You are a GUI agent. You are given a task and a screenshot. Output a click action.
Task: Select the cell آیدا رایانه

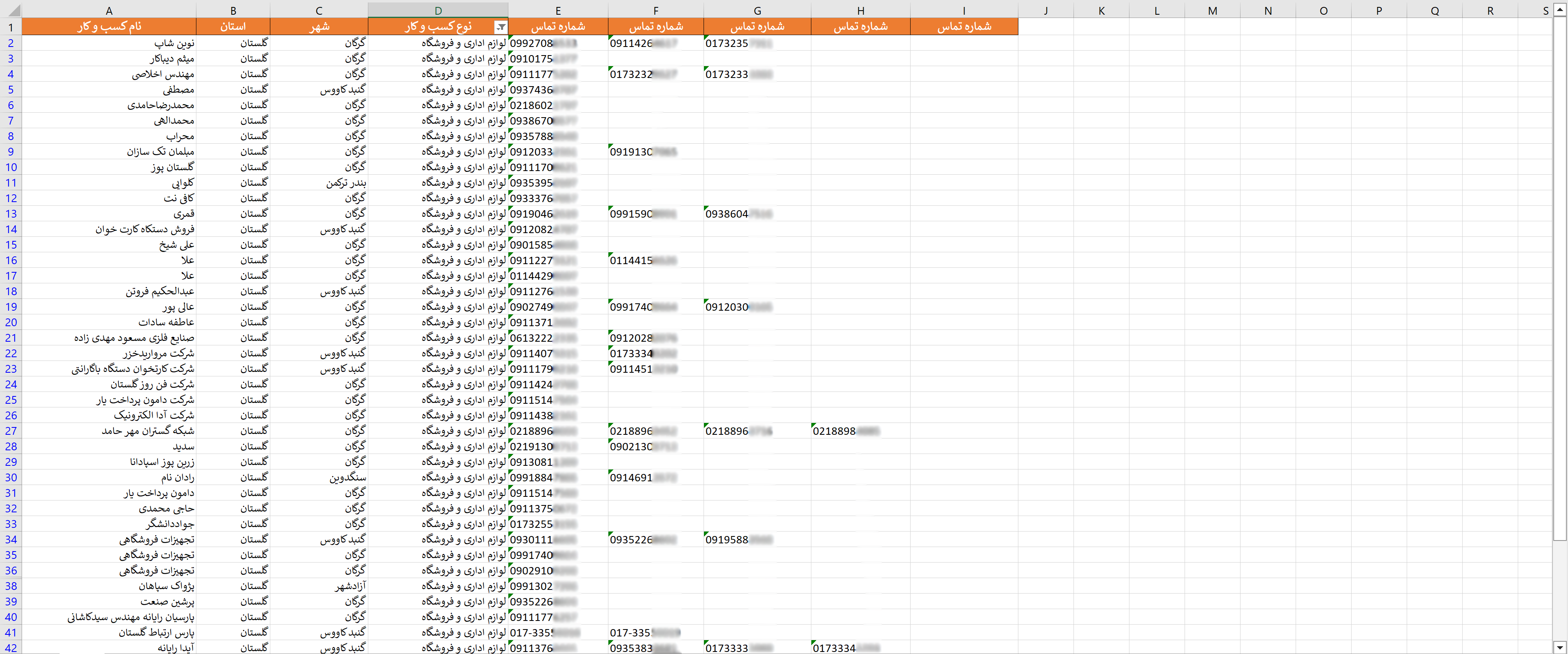[x=109, y=648]
